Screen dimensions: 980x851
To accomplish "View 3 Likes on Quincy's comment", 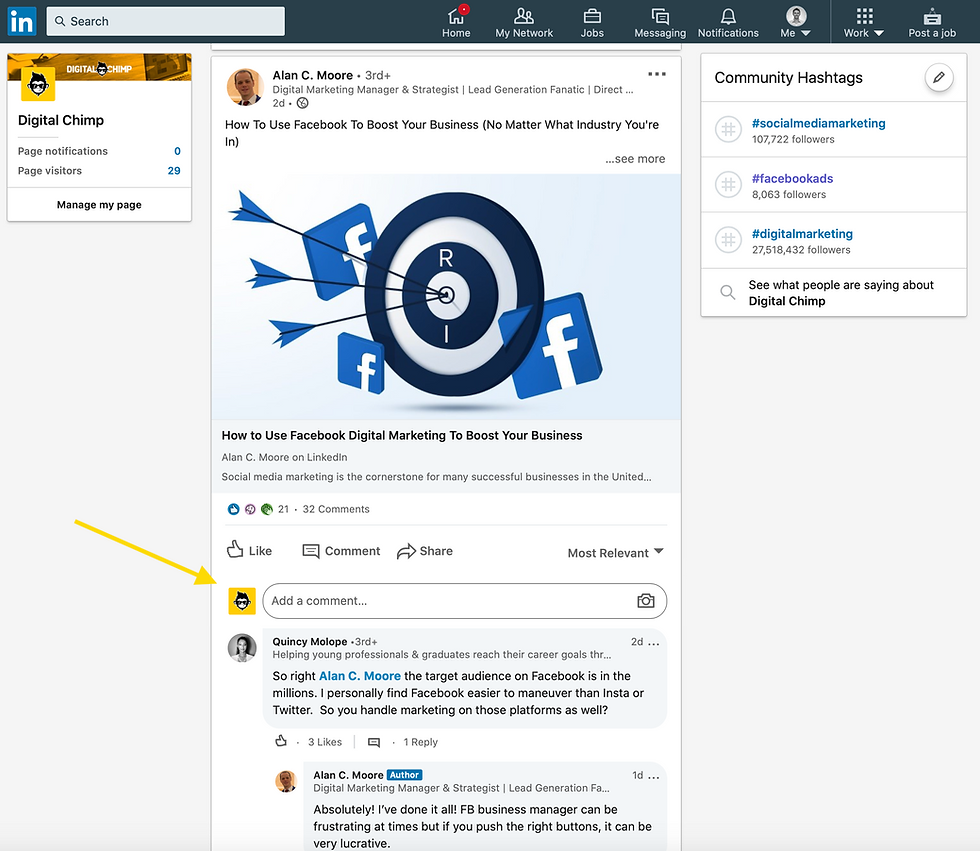I will click(325, 742).
